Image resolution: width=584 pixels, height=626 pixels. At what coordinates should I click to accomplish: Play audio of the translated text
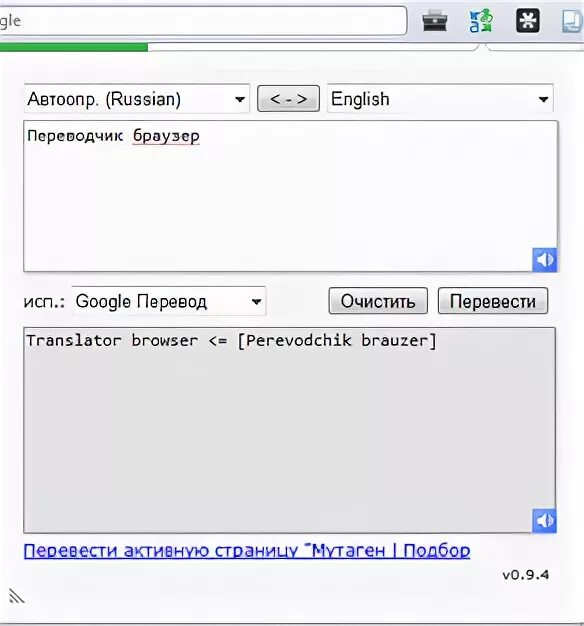click(544, 521)
